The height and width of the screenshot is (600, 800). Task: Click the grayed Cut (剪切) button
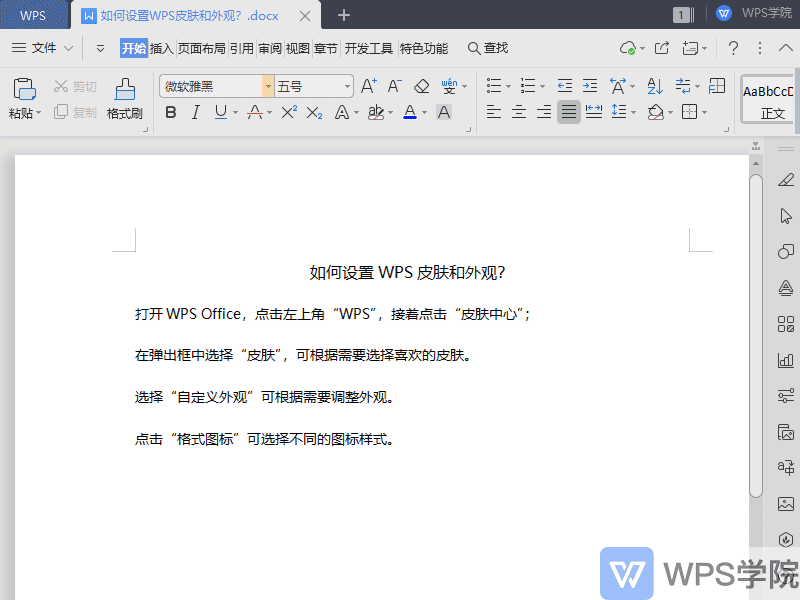point(75,86)
